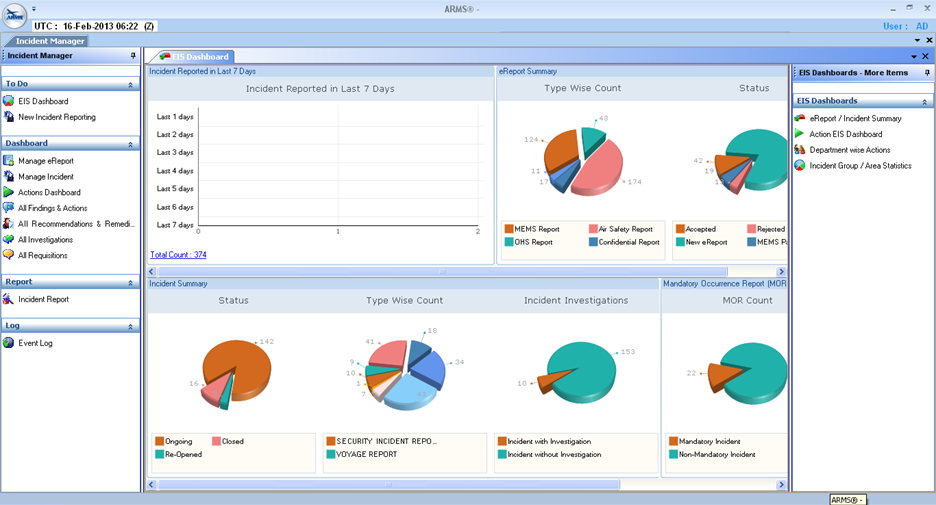Collapse the To Do section
Image resolution: width=936 pixels, height=505 pixels.
[x=131, y=85]
